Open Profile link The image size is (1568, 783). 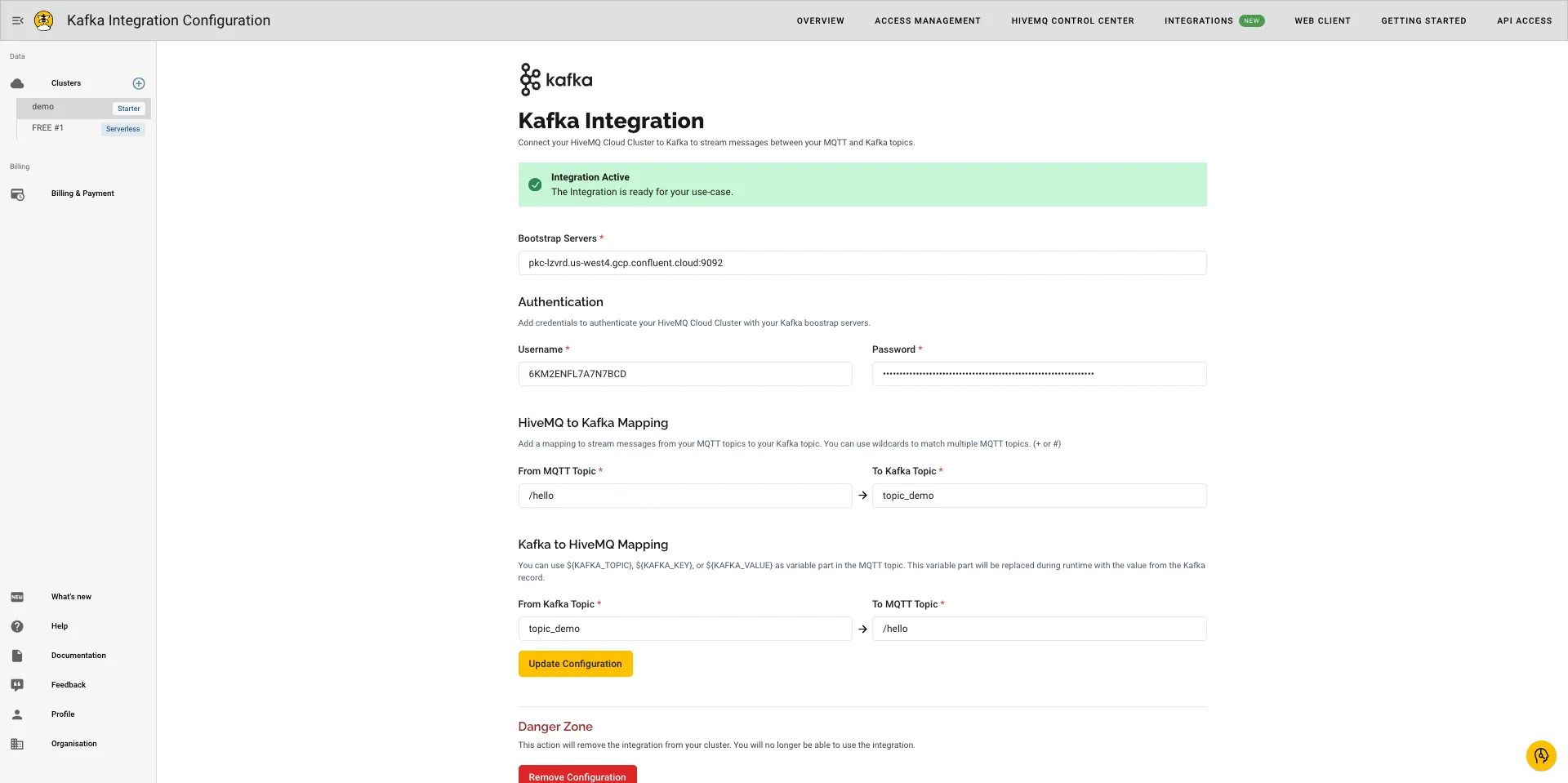click(x=63, y=714)
